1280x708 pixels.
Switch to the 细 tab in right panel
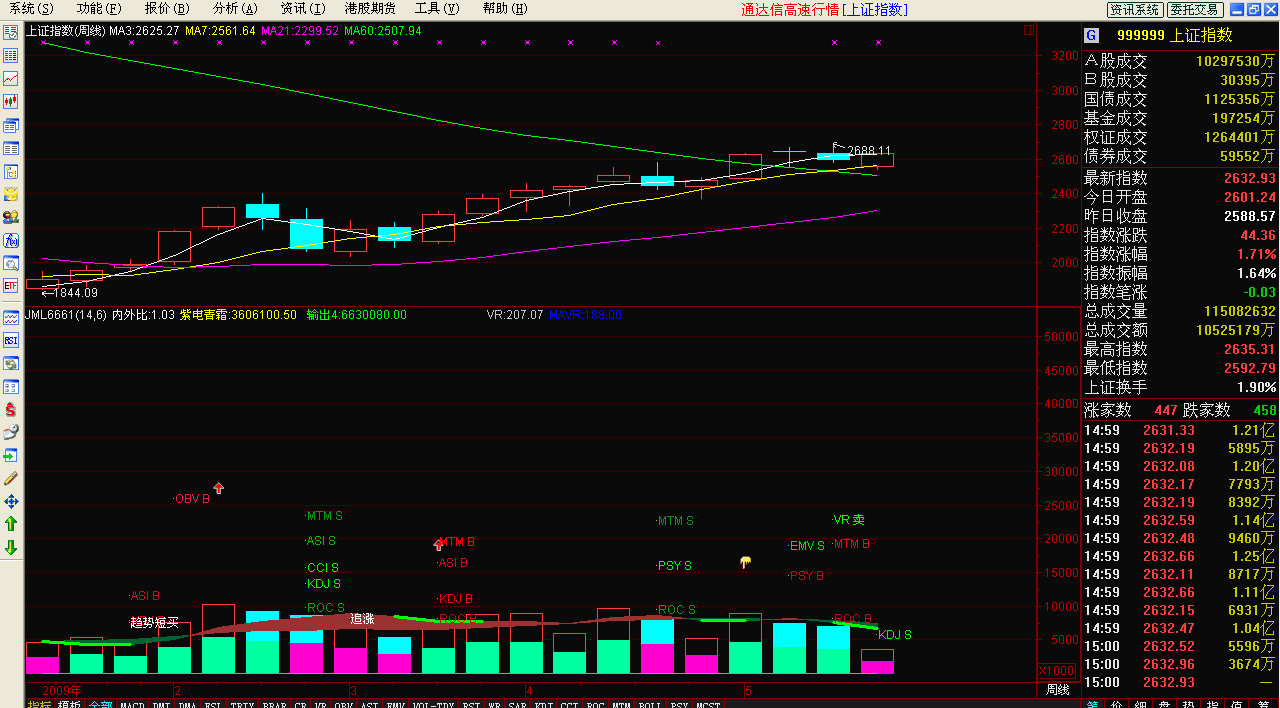[1141, 703]
